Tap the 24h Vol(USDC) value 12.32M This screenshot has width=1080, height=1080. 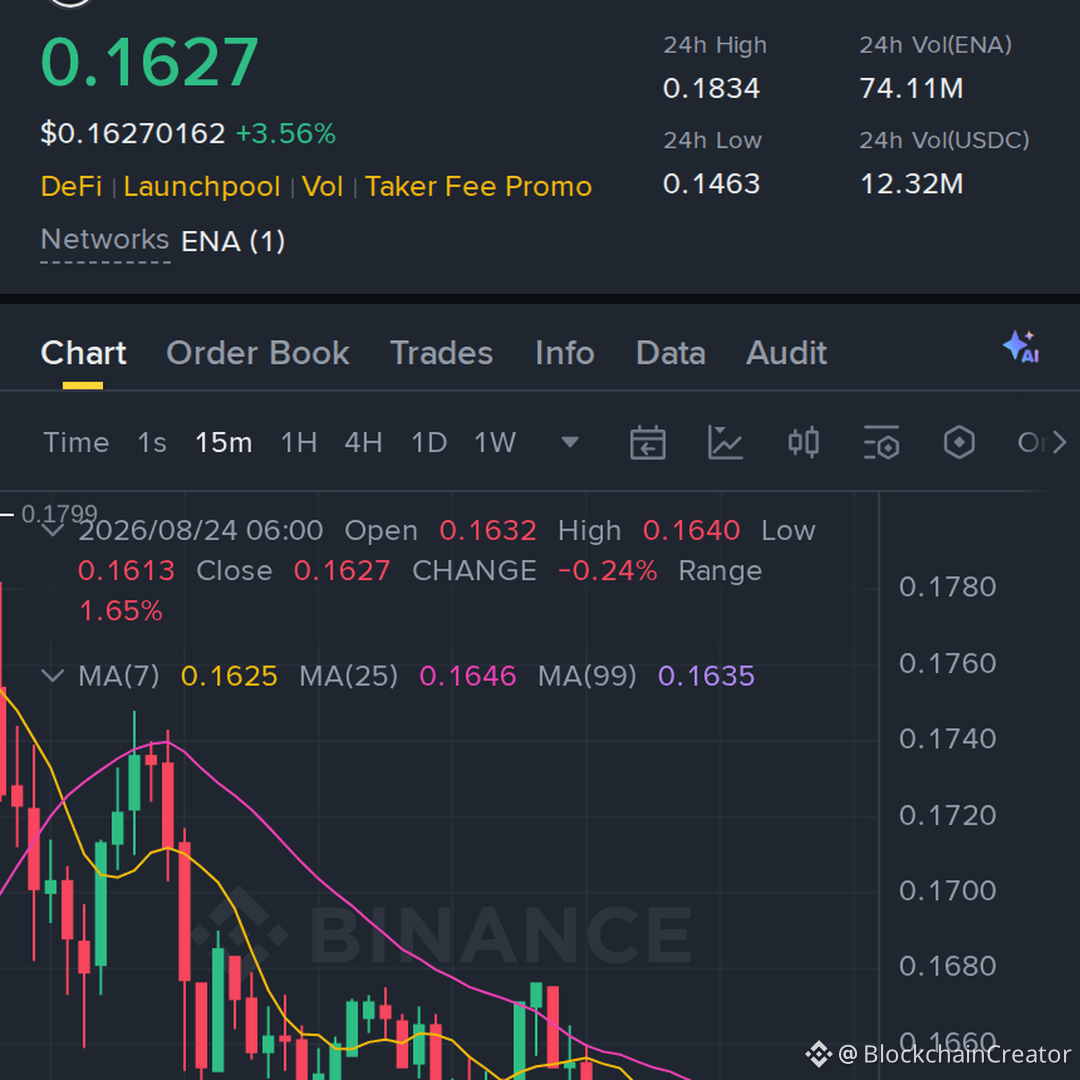point(911,184)
